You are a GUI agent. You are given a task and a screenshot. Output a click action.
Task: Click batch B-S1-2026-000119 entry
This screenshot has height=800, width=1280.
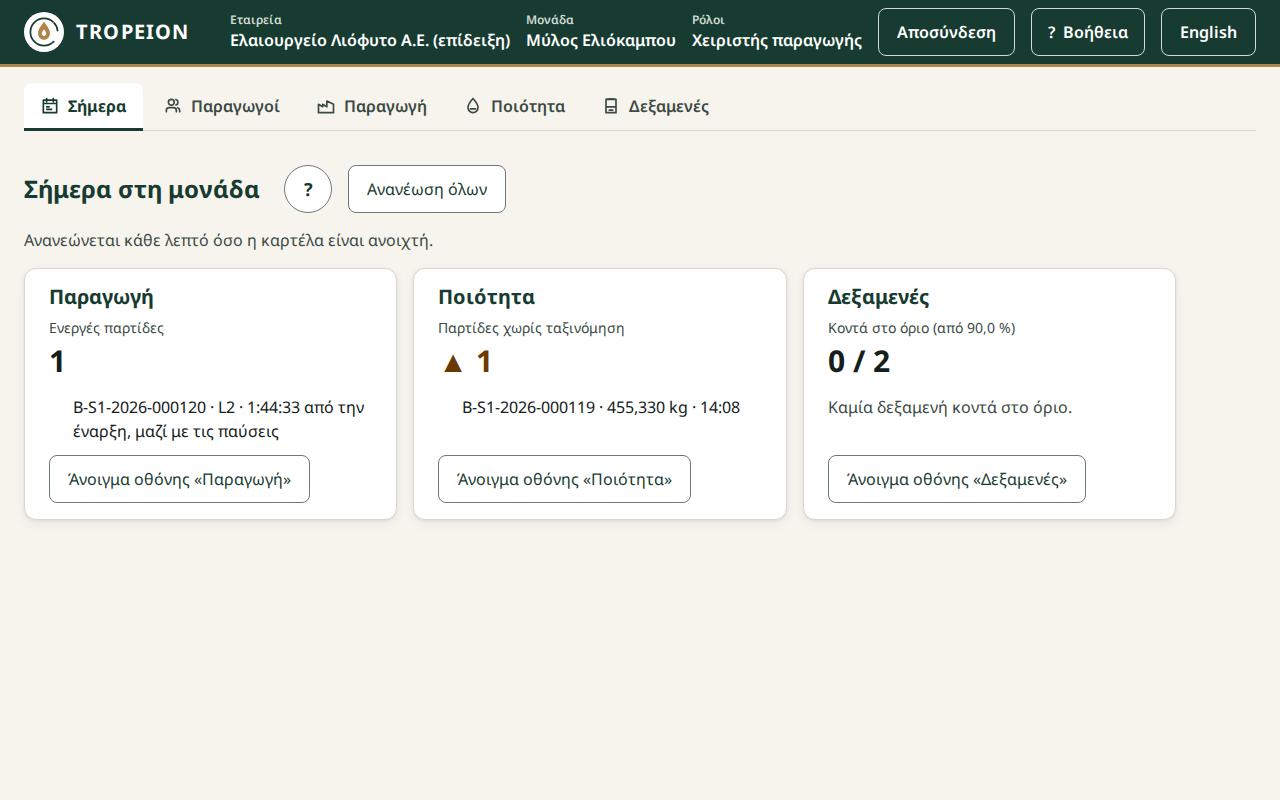pyautogui.click(x=601, y=407)
